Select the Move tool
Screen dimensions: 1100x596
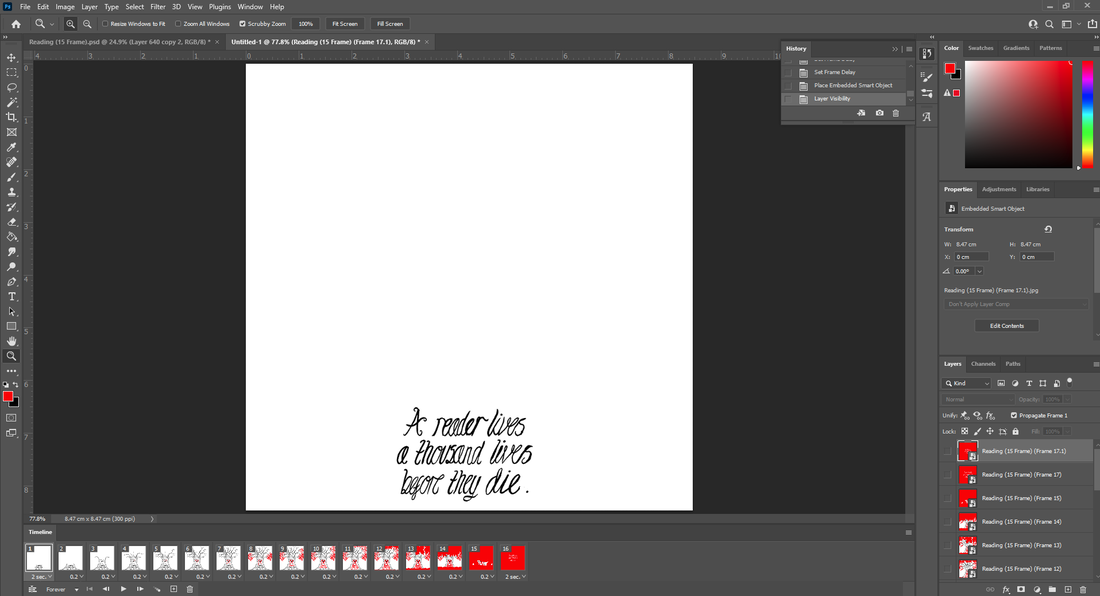click(12, 58)
